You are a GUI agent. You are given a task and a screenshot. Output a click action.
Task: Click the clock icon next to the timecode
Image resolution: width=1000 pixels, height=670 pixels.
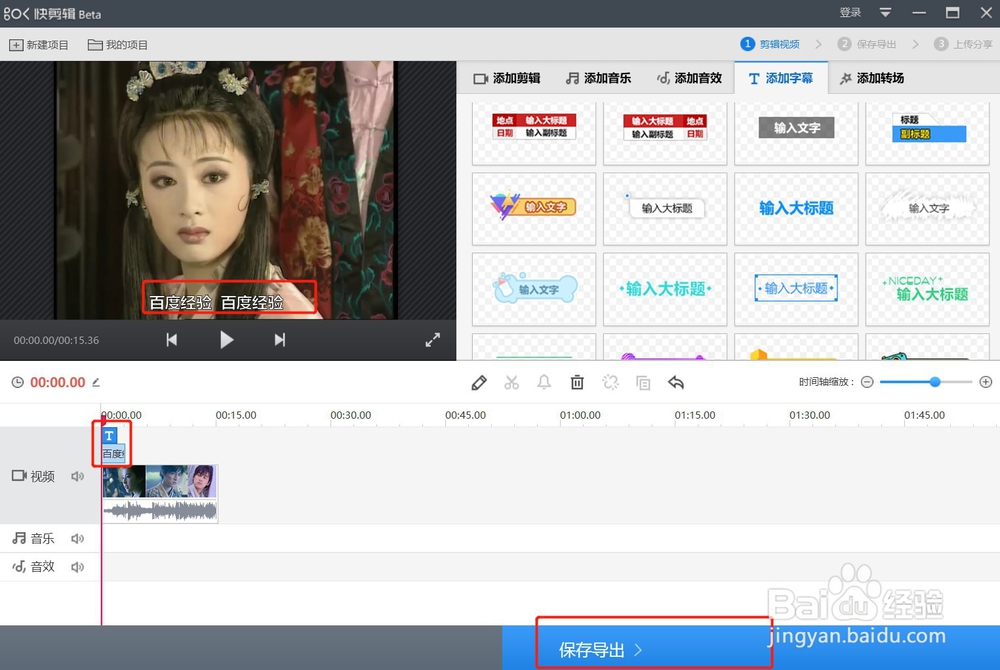(17, 382)
